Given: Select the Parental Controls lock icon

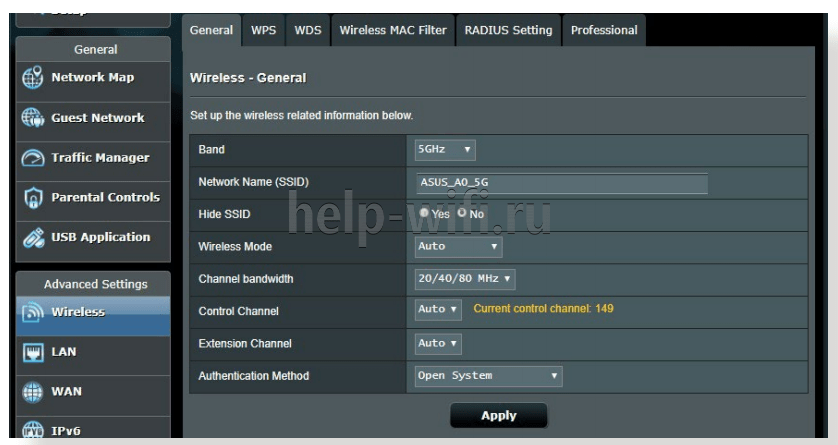Looking at the screenshot, I should 33,198.
